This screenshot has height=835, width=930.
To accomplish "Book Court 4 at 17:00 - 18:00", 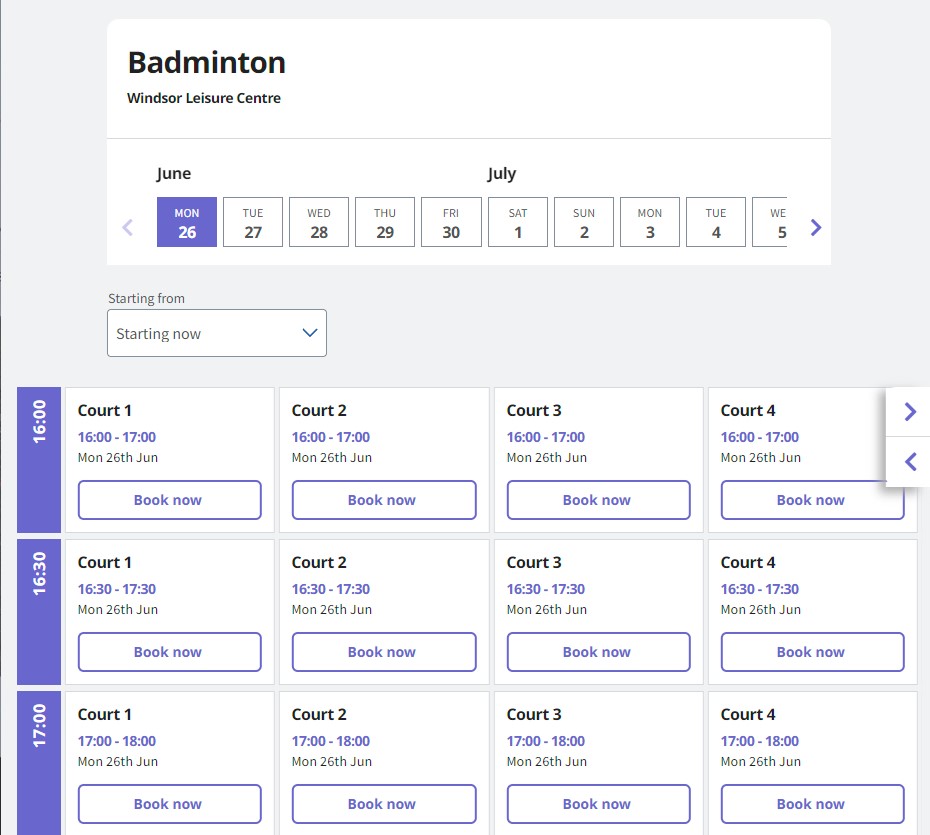I will click(813, 804).
